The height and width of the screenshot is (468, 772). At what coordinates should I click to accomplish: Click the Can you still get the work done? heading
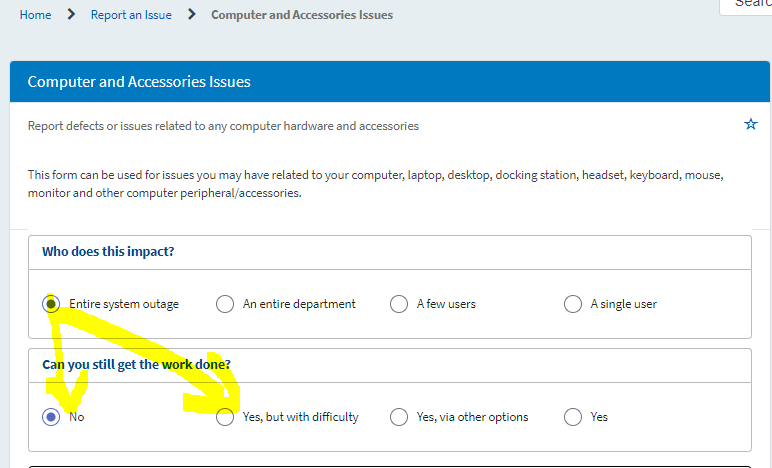(x=136, y=364)
